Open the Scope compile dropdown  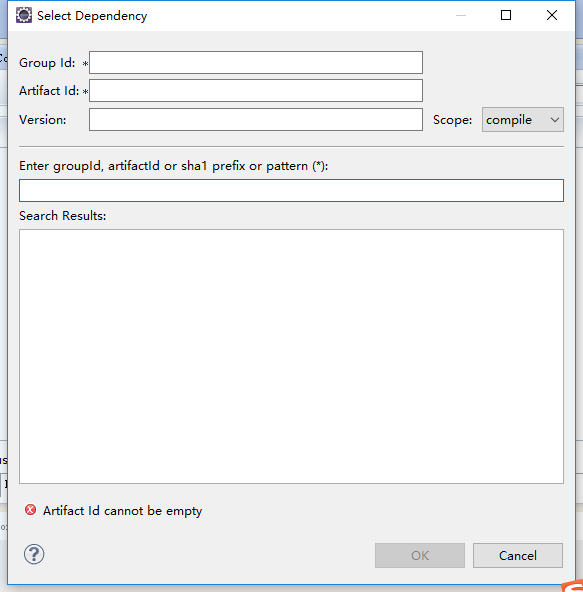click(x=523, y=120)
